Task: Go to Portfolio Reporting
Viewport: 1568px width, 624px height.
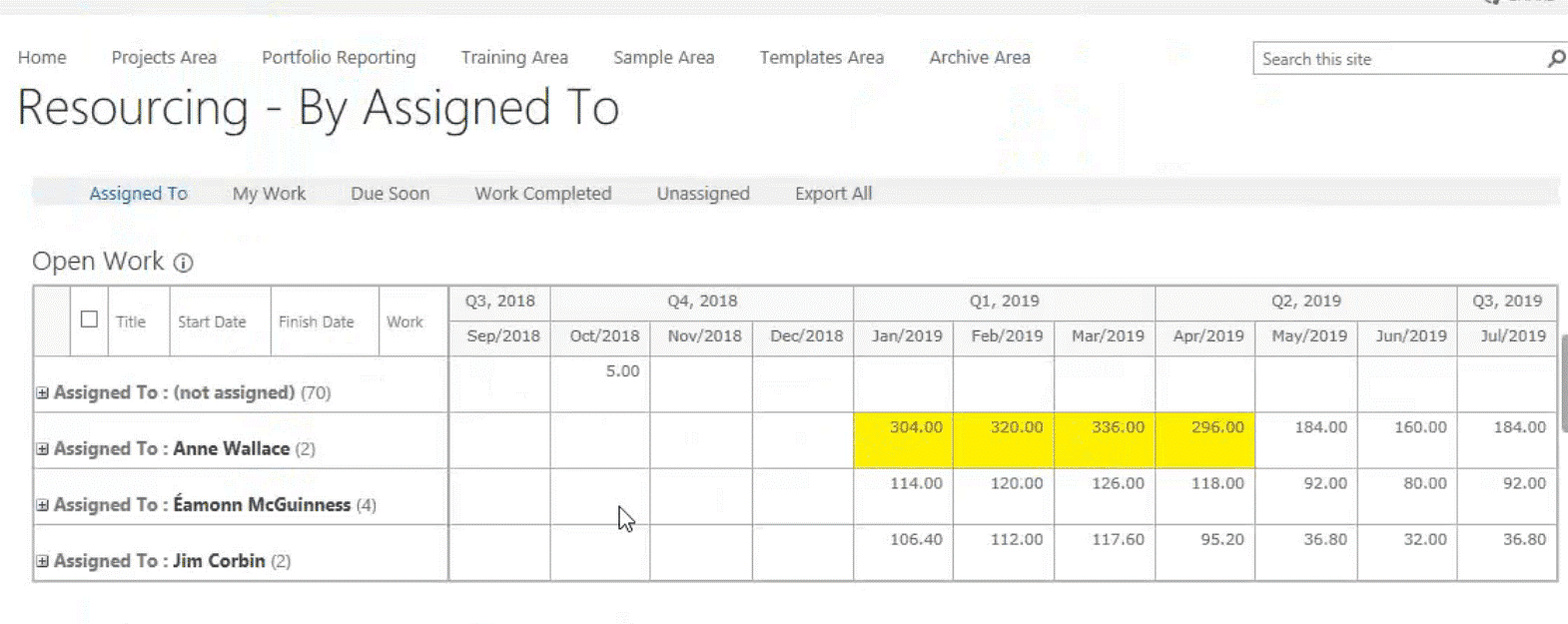Action: 339,58
